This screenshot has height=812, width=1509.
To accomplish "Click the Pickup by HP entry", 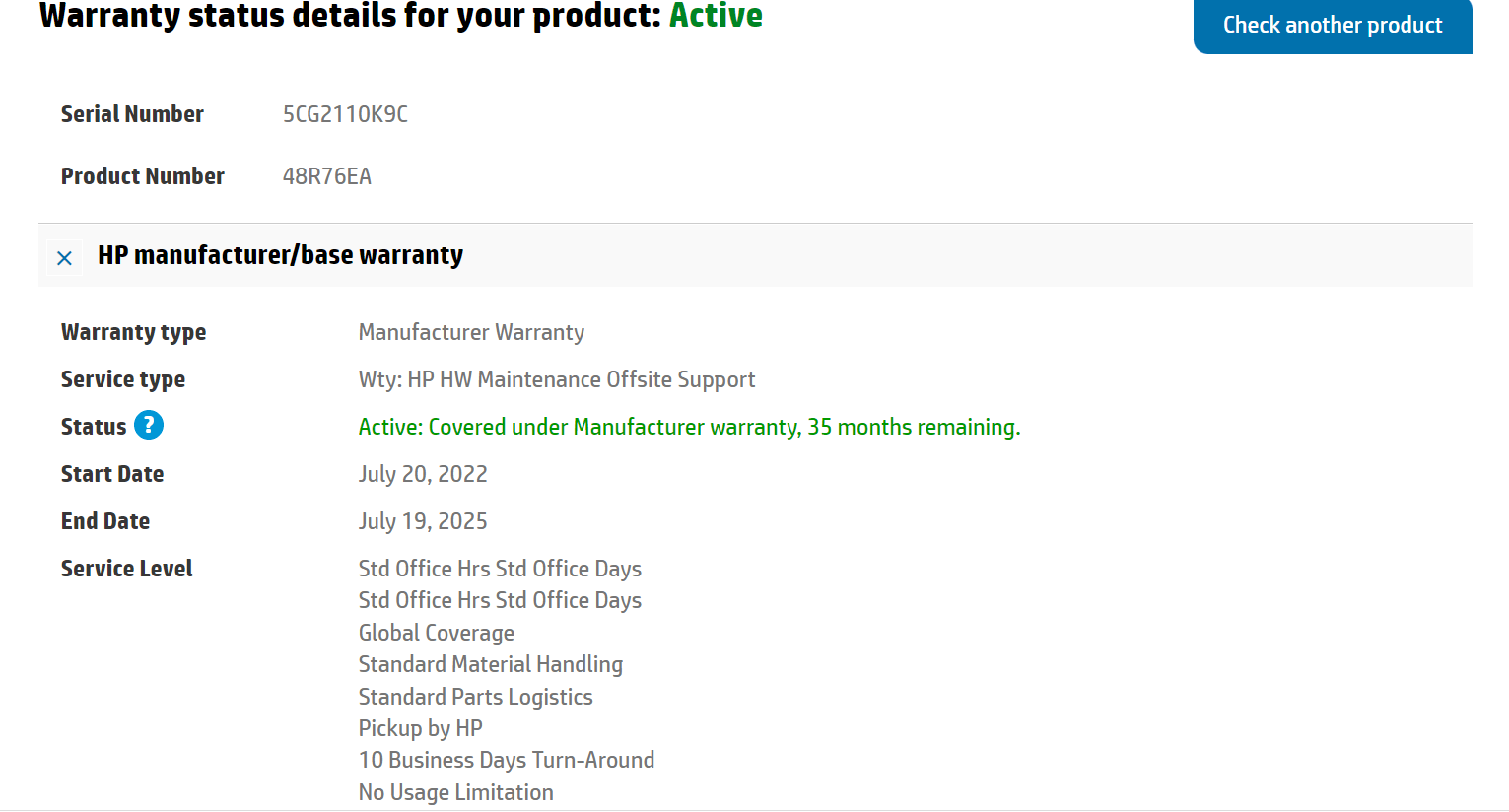I will [421, 728].
